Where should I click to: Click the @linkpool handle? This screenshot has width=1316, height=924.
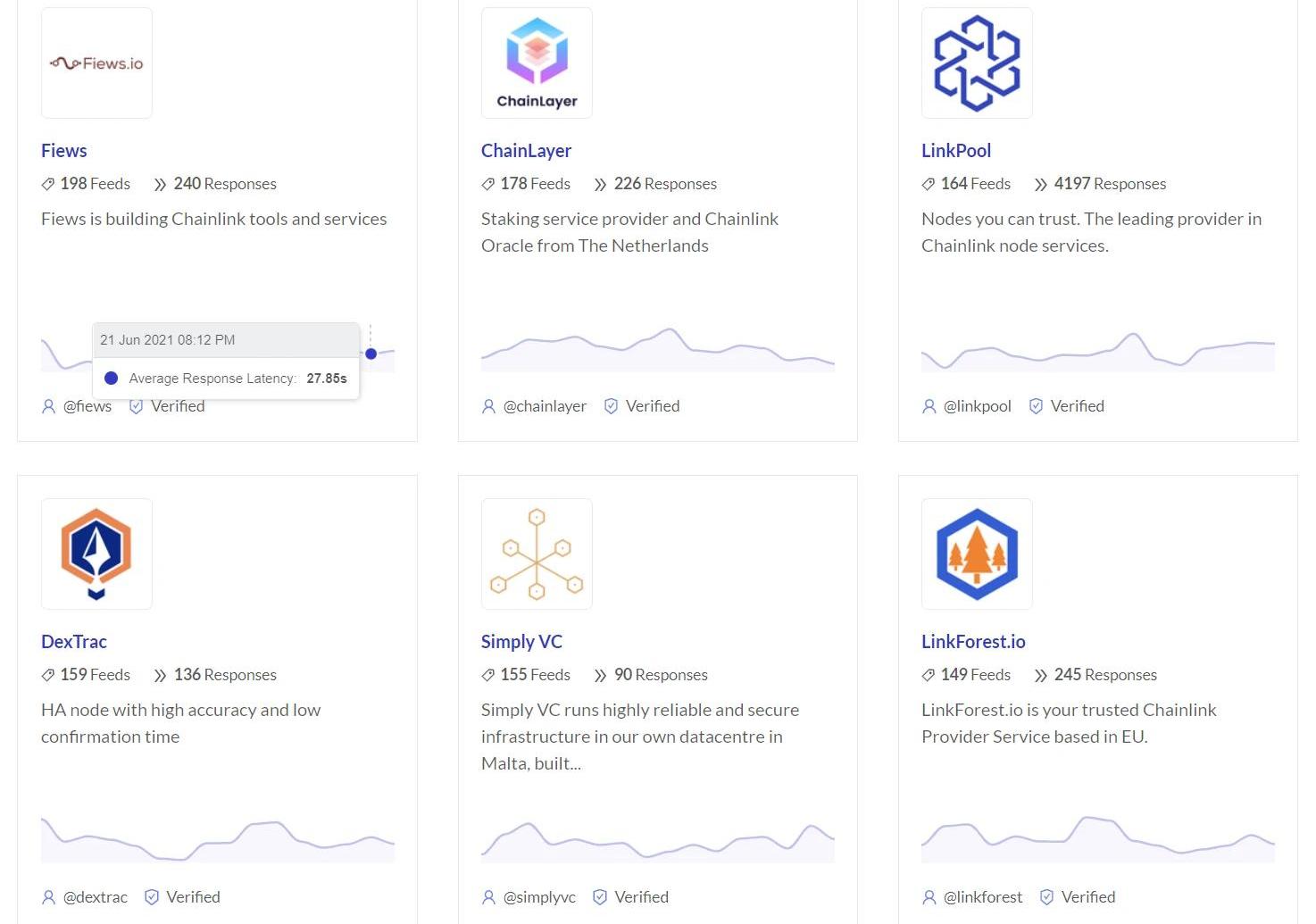[x=978, y=406]
